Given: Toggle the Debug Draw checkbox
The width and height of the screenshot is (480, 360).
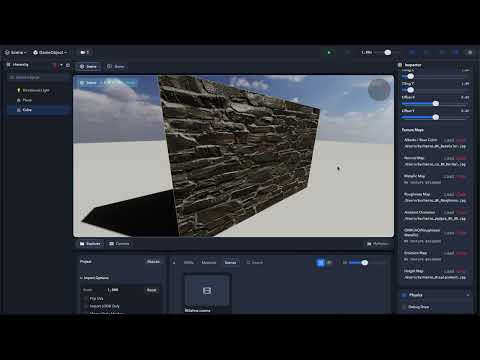Looking at the screenshot, I should (404, 307).
